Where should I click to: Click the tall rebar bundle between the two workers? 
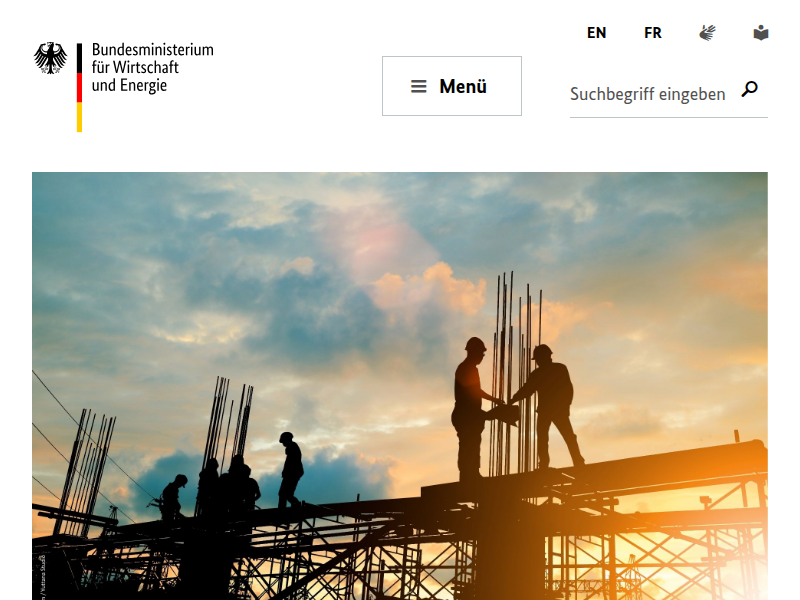pos(516,372)
